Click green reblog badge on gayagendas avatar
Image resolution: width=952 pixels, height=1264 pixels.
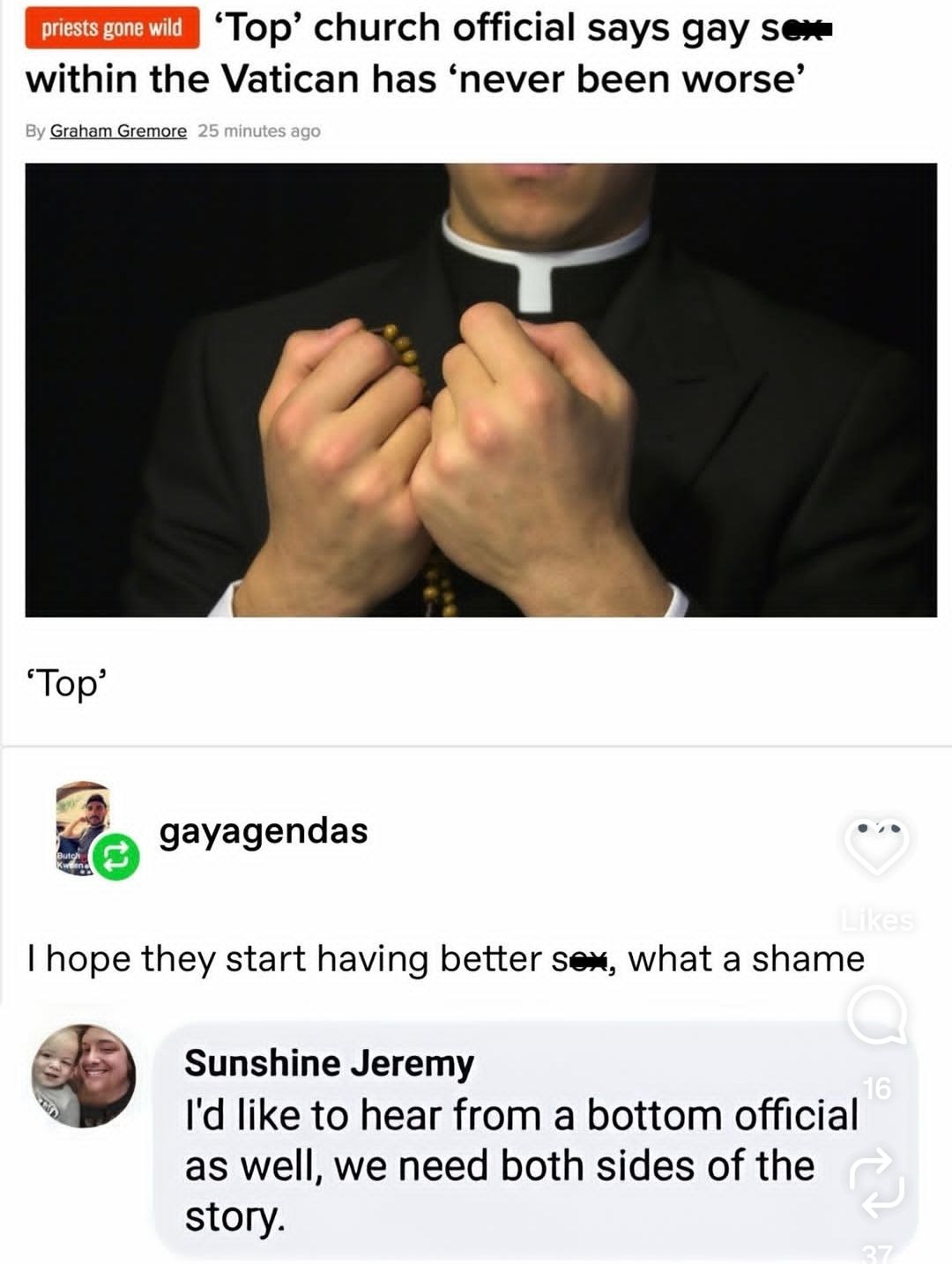(x=116, y=858)
